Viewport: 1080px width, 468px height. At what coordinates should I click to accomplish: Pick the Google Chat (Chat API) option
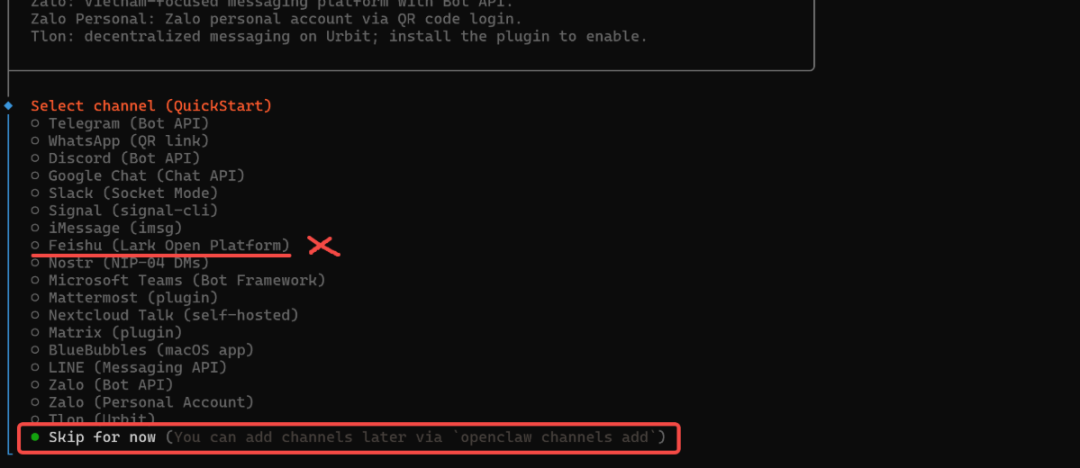(x=138, y=176)
